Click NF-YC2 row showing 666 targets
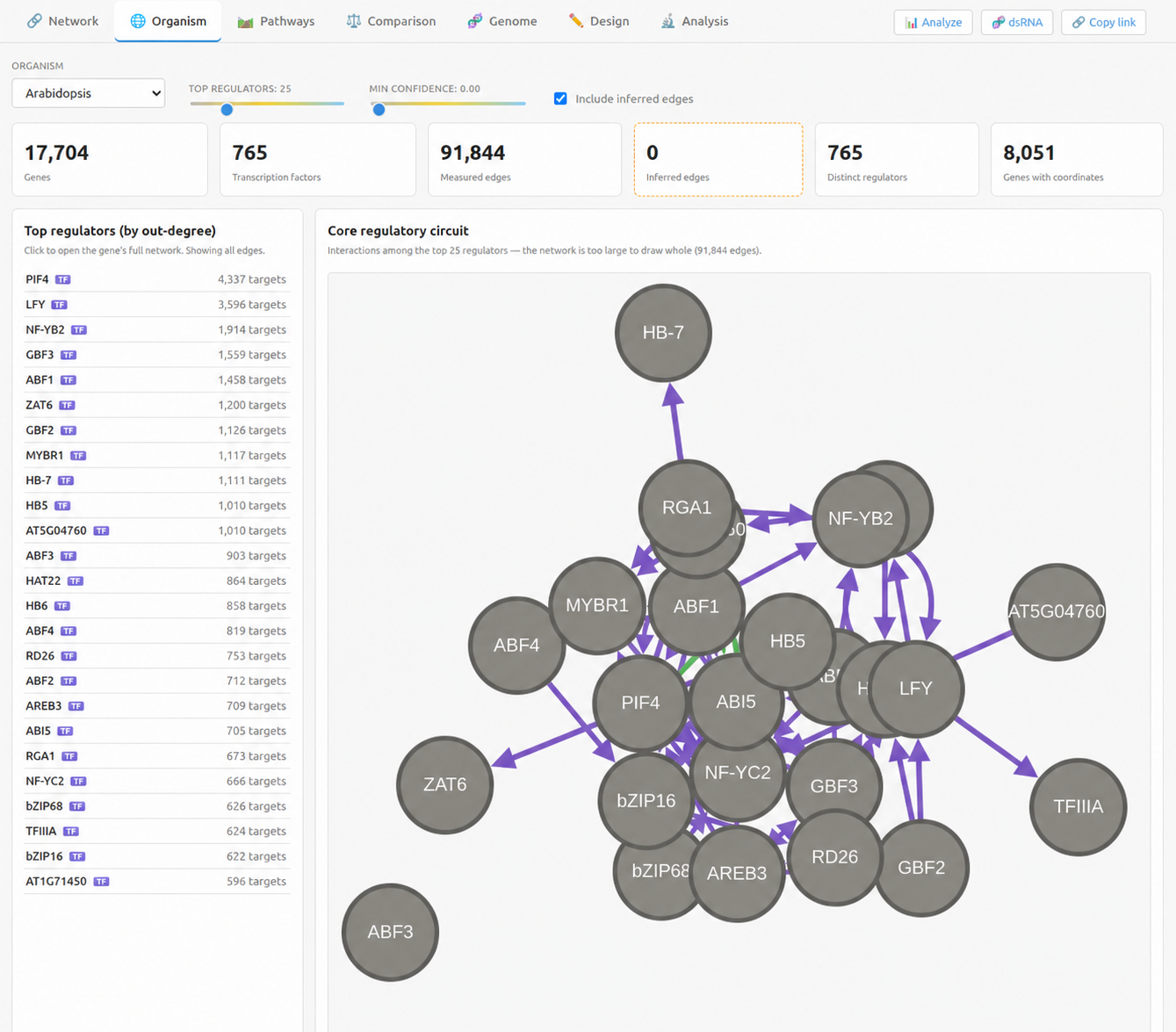 coord(155,781)
